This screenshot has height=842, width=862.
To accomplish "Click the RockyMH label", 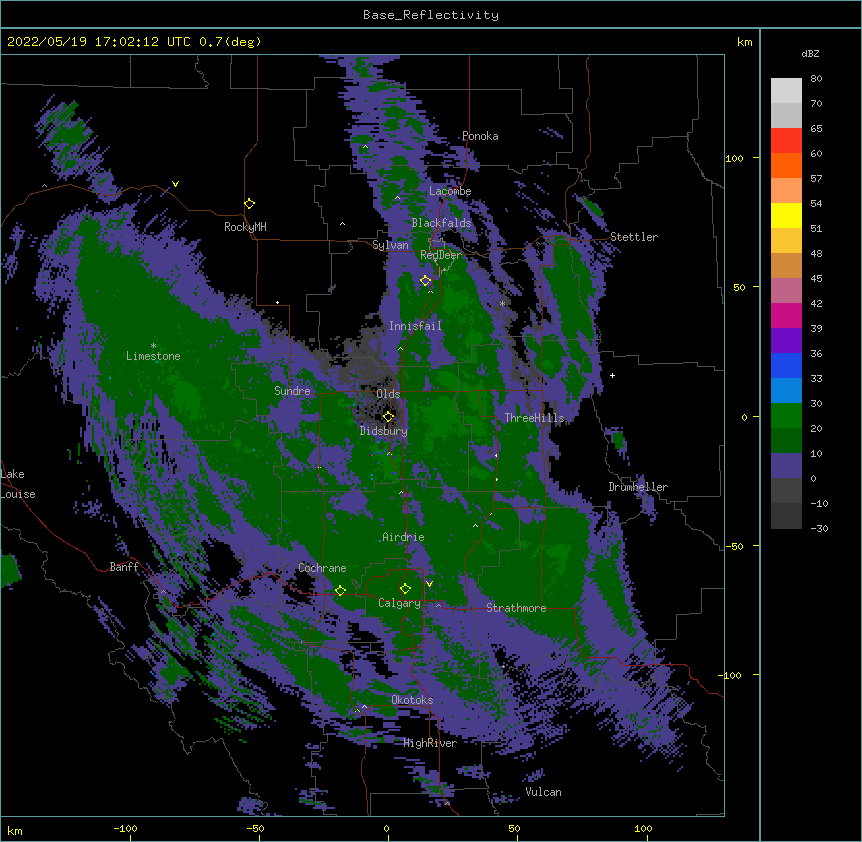I will [x=245, y=227].
